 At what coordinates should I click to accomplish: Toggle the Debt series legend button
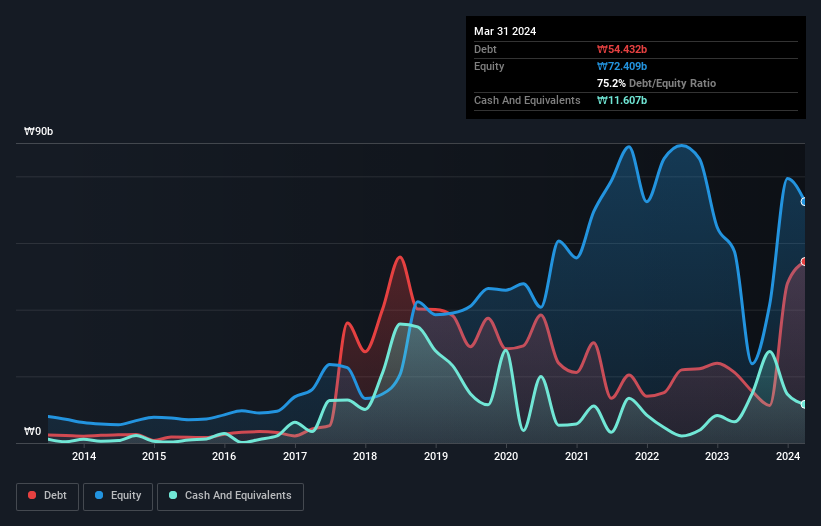pyautogui.click(x=47, y=496)
